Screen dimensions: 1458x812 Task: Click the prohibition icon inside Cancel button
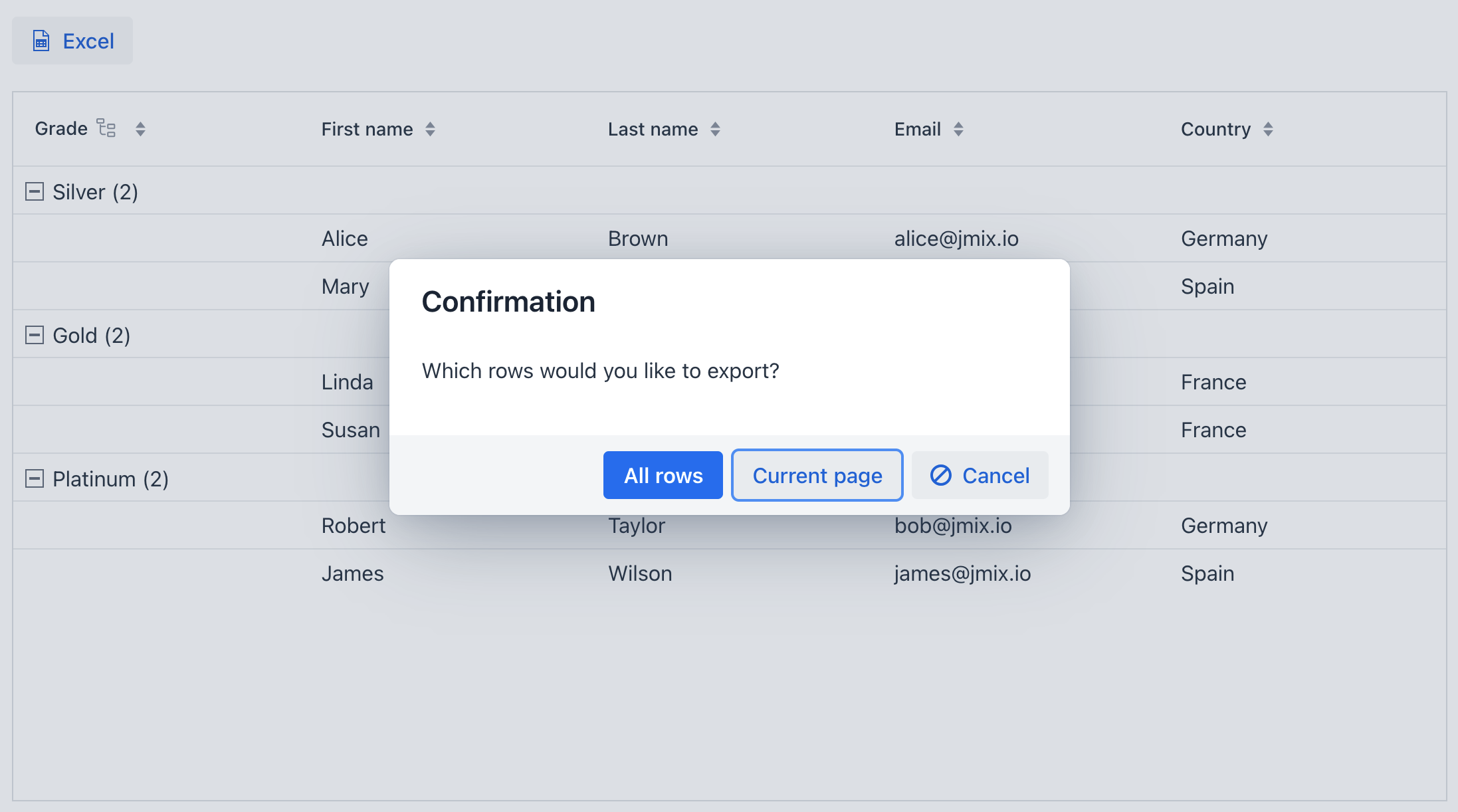pos(940,475)
